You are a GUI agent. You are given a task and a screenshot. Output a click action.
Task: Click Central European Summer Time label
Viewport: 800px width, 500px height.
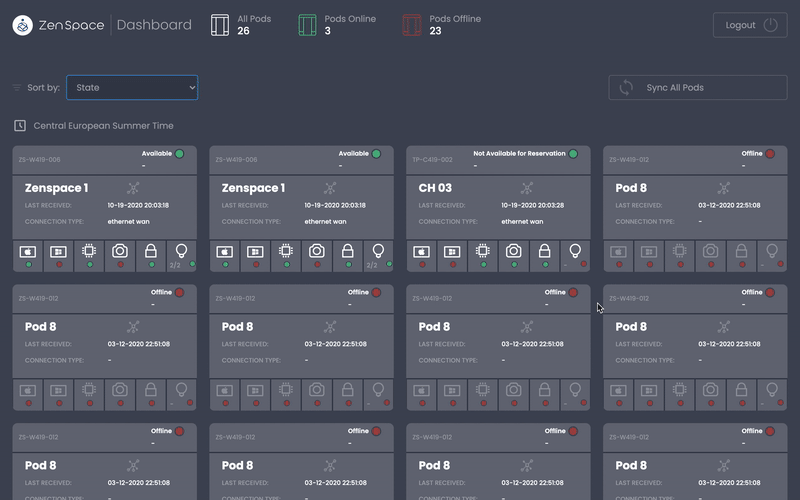(x=104, y=126)
